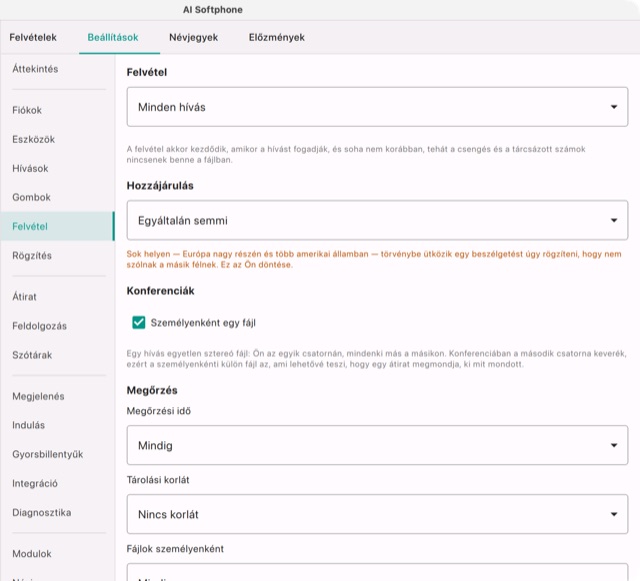Open Gyorsbillentyűk settings
This screenshot has height=581, width=640.
click(58, 454)
